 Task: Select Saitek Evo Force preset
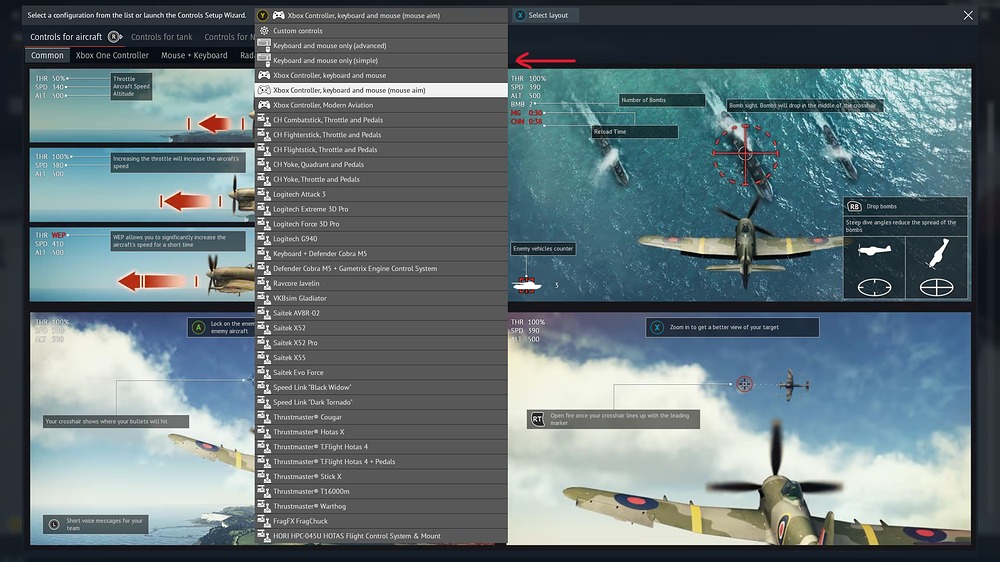coord(381,373)
